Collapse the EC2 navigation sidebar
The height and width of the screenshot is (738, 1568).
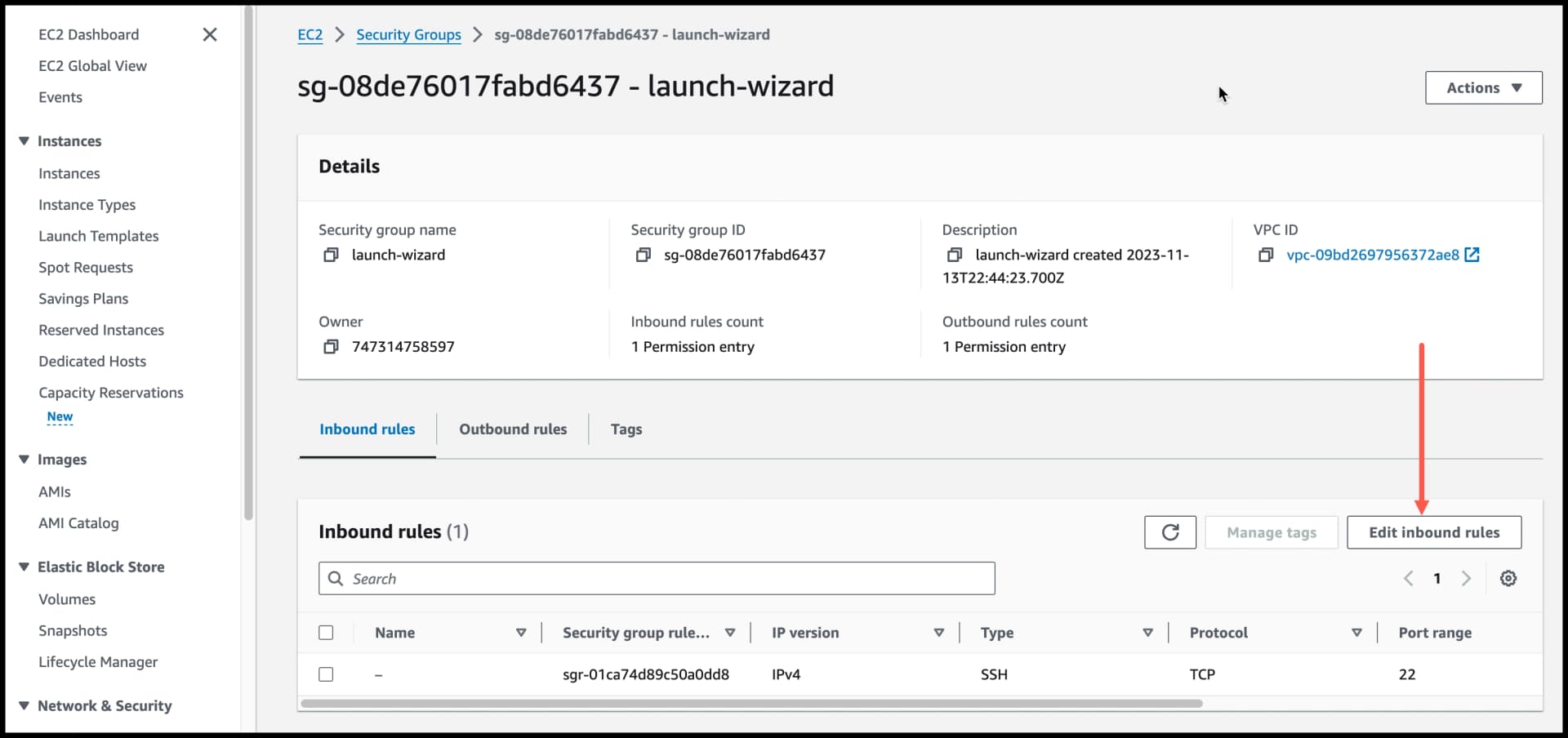coord(210,34)
